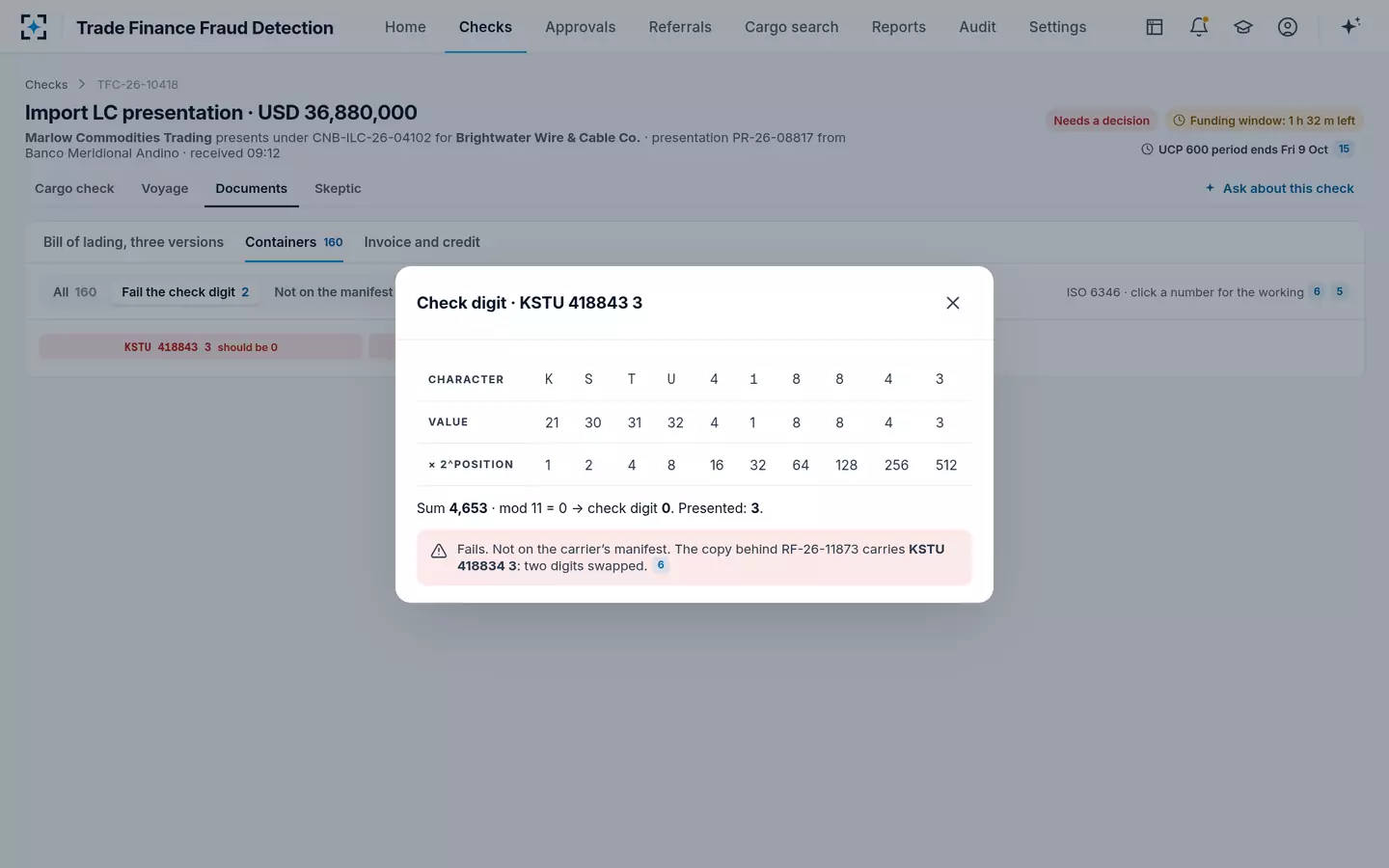The height and width of the screenshot is (868, 1389).
Task: Select Containers 160 sub-tab
Action: pos(293,242)
